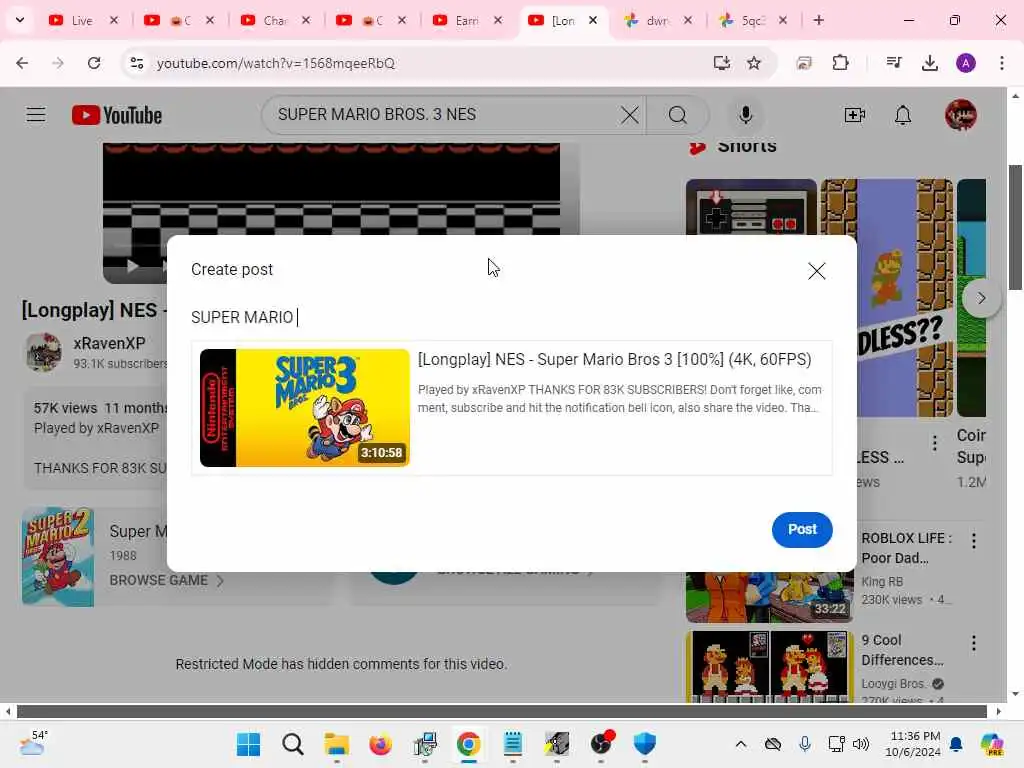Click the vertical page scrollbar thumb
Image resolution: width=1024 pixels, height=768 pixels.
1015,227
